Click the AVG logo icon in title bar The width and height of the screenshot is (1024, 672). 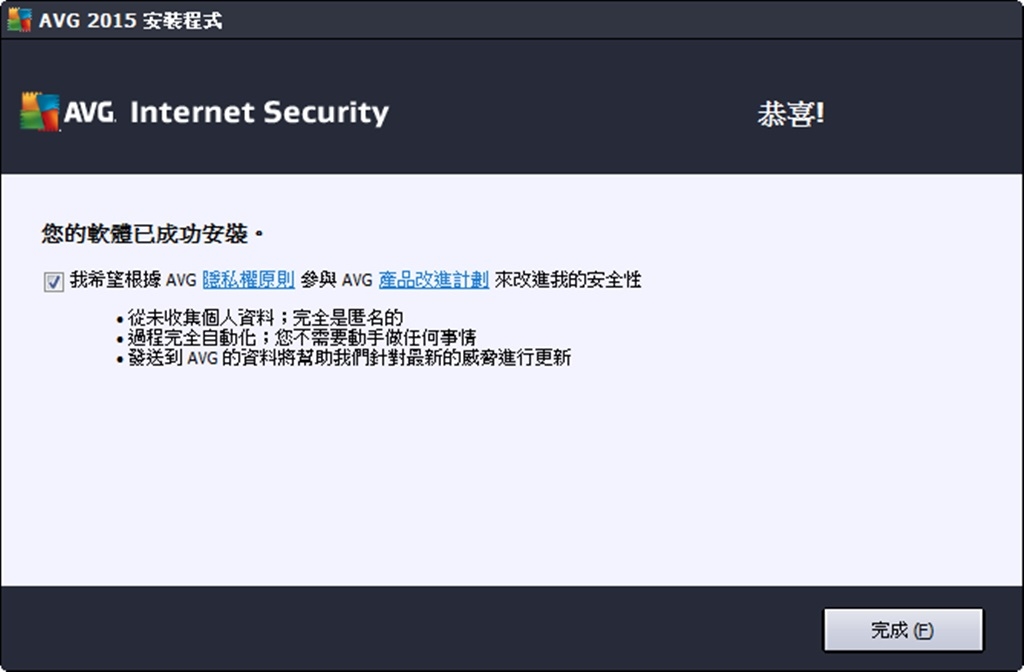coord(20,20)
